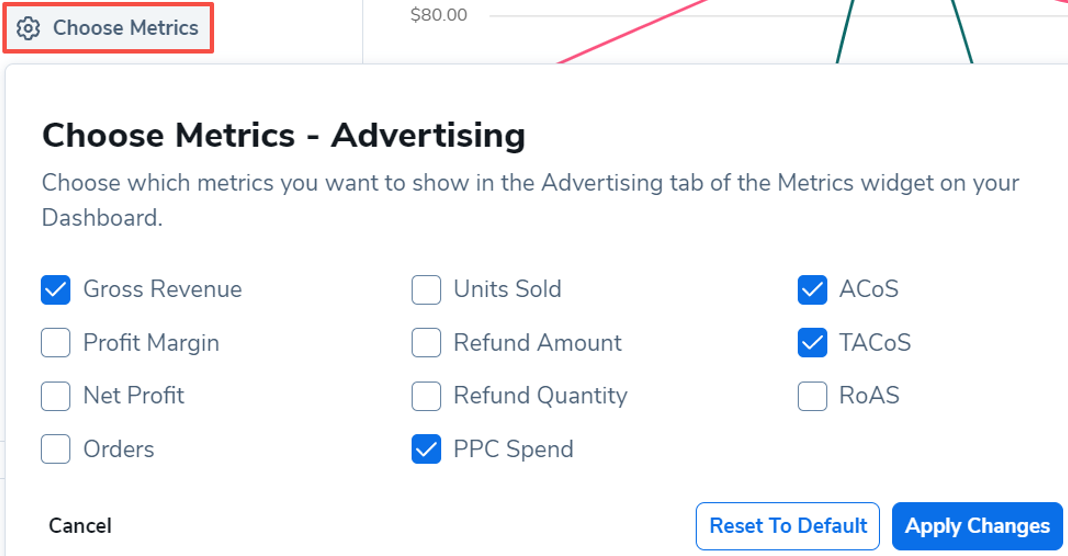Uncheck the ACoS metric
Image resolution: width=1068 pixels, height=556 pixels.
813,290
